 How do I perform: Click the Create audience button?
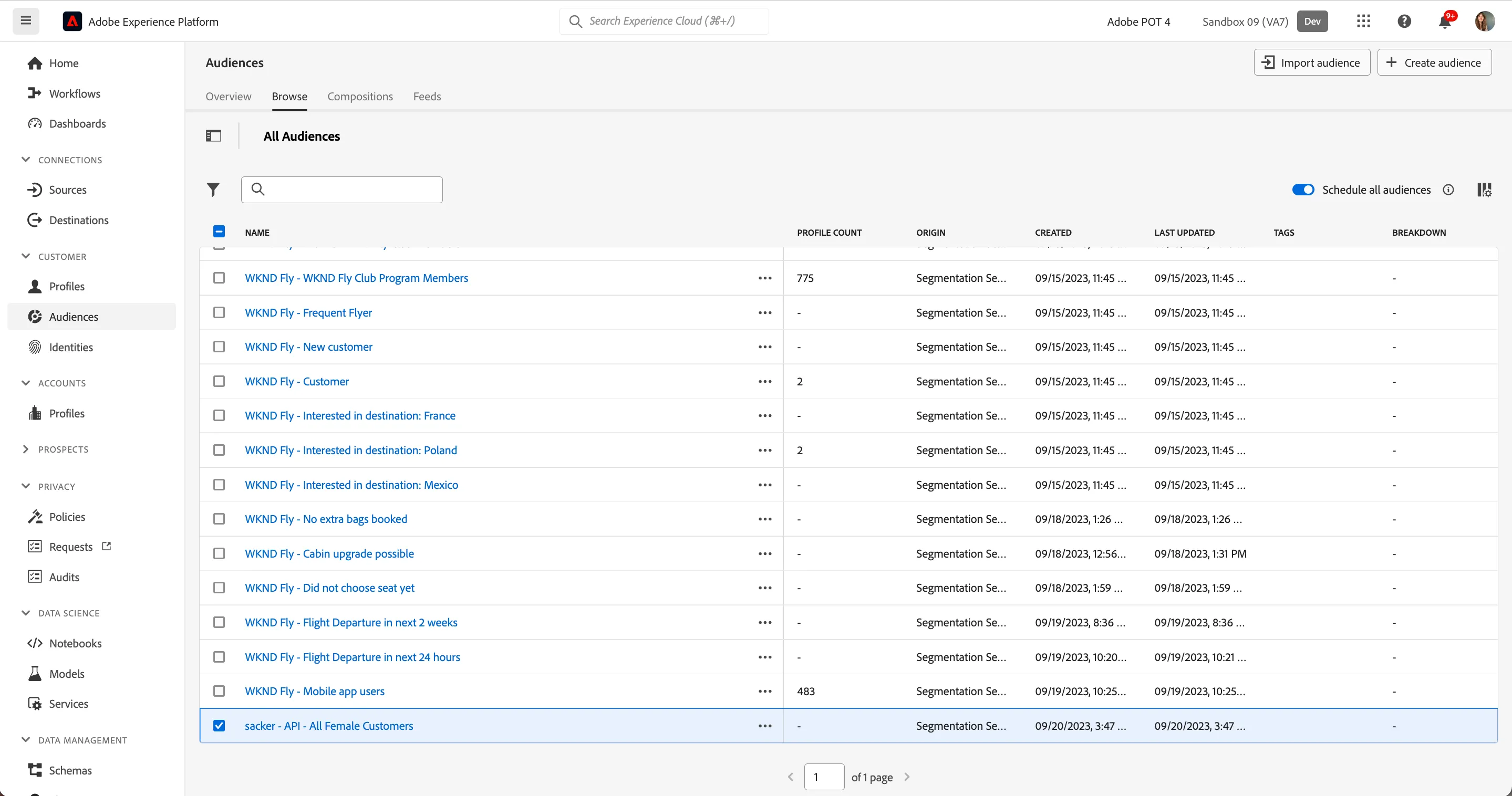(1434, 62)
